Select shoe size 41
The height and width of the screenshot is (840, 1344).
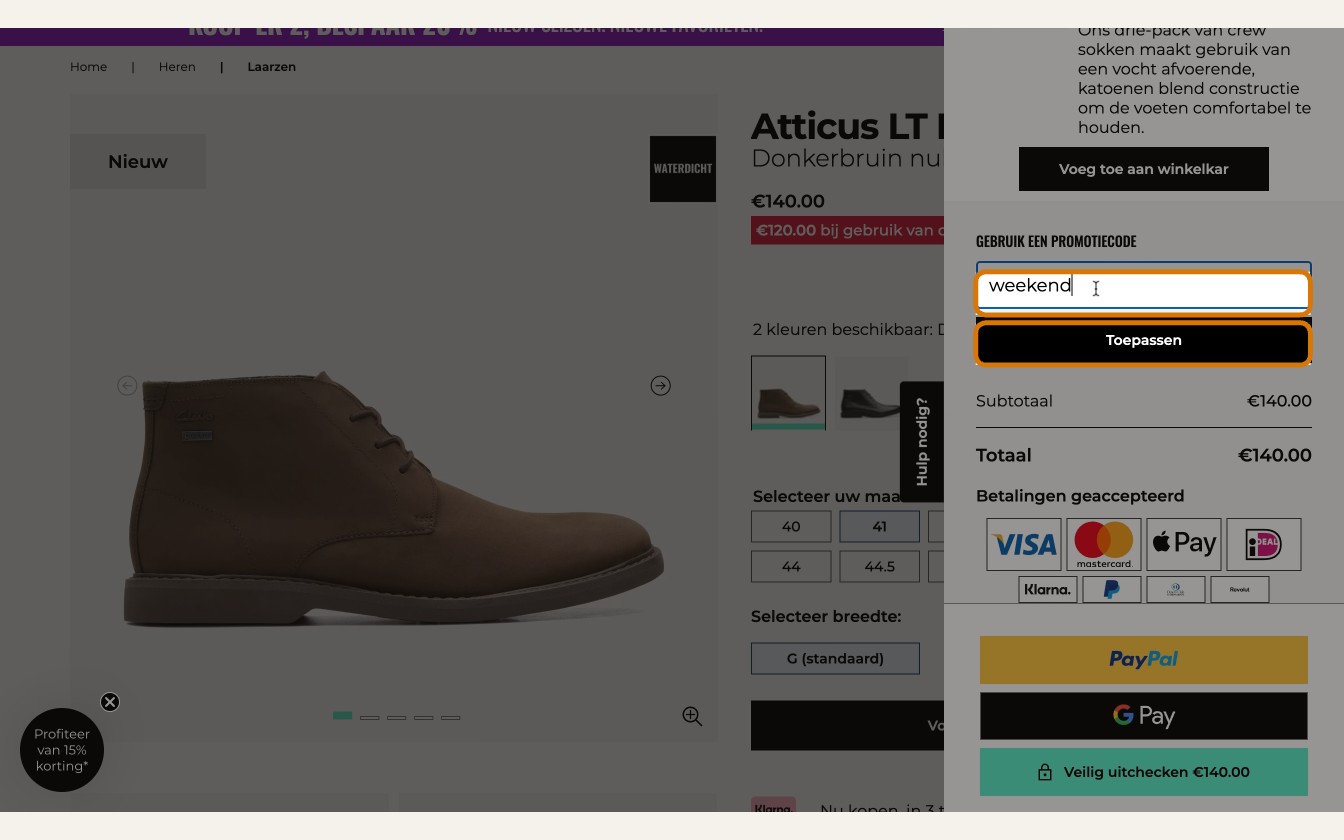[880, 527]
